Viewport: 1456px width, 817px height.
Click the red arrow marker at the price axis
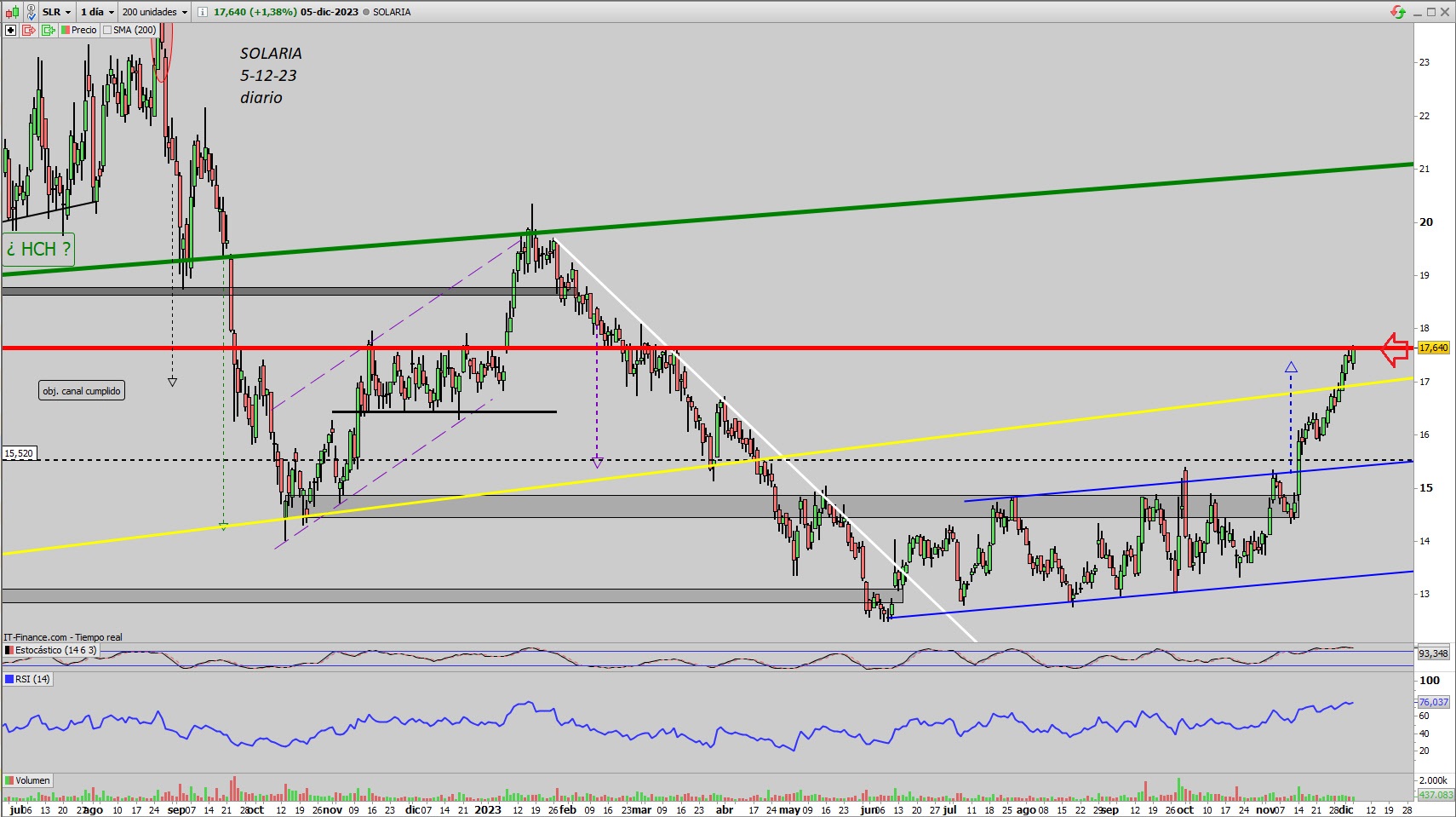(1395, 349)
